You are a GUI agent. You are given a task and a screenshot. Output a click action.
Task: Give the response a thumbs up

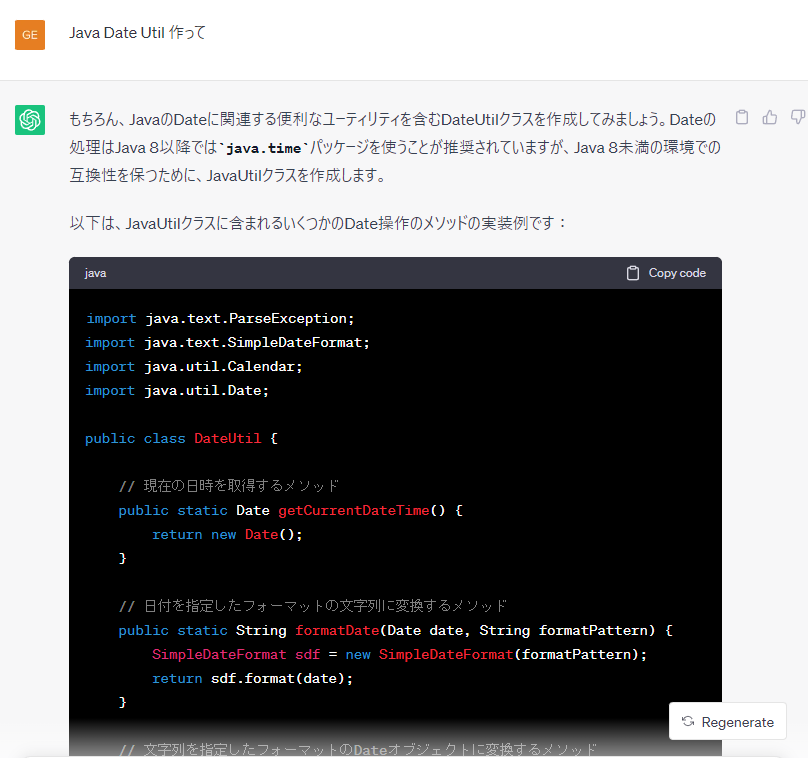pyautogui.click(x=770, y=118)
